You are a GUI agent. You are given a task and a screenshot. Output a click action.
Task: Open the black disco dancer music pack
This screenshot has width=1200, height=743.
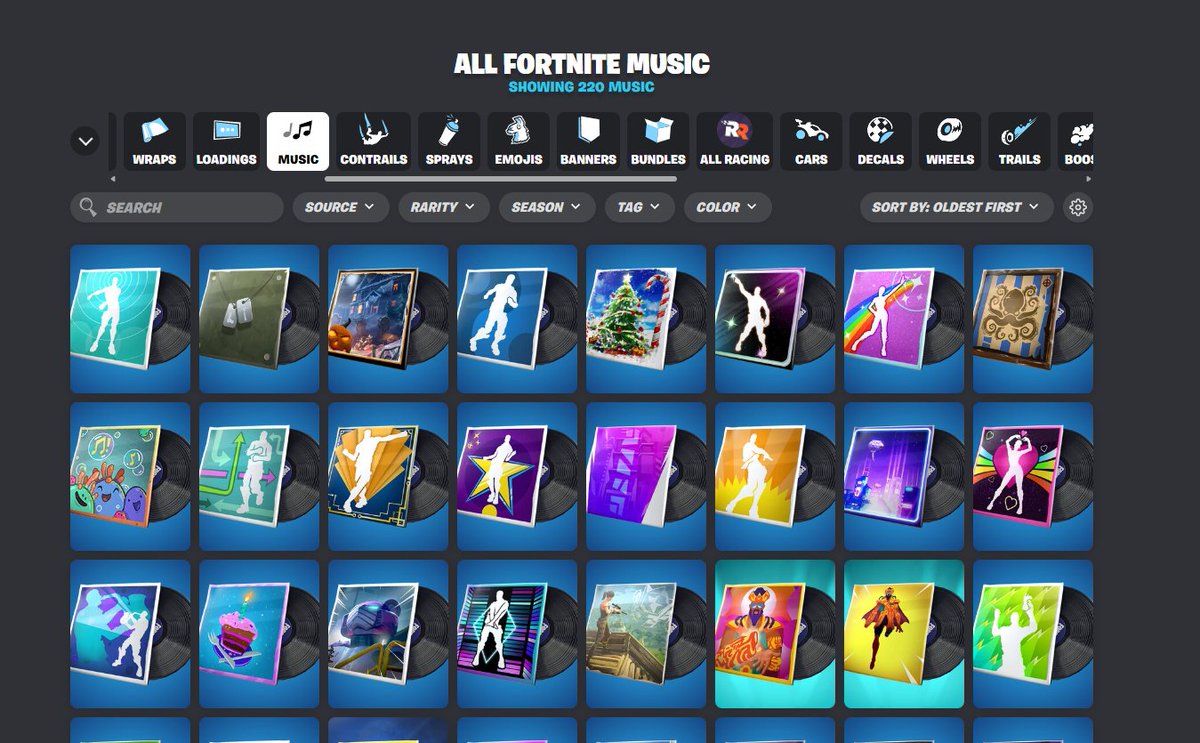tap(775, 319)
